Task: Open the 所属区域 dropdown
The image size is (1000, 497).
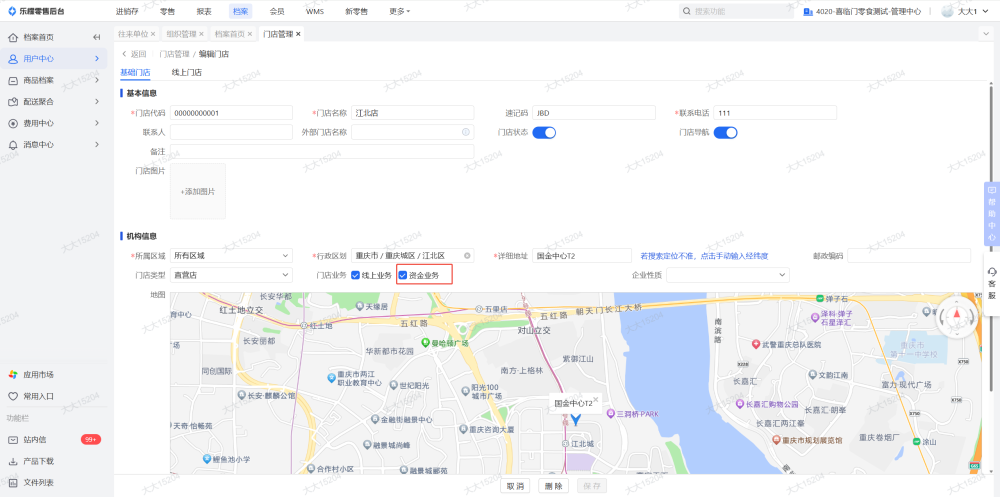Action: [x=231, y=255]
